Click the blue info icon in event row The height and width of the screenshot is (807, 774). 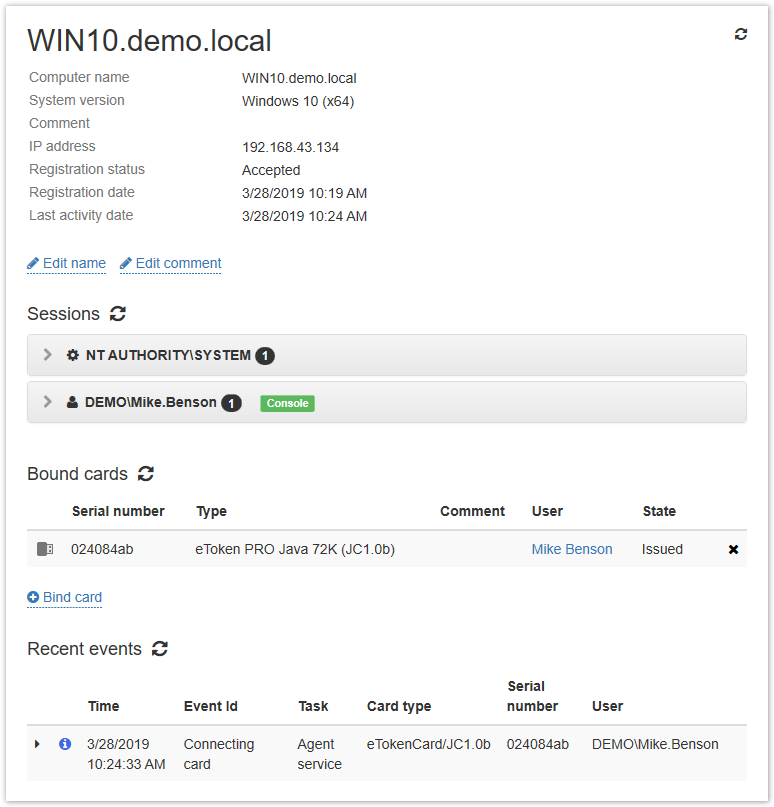(65, 744)
